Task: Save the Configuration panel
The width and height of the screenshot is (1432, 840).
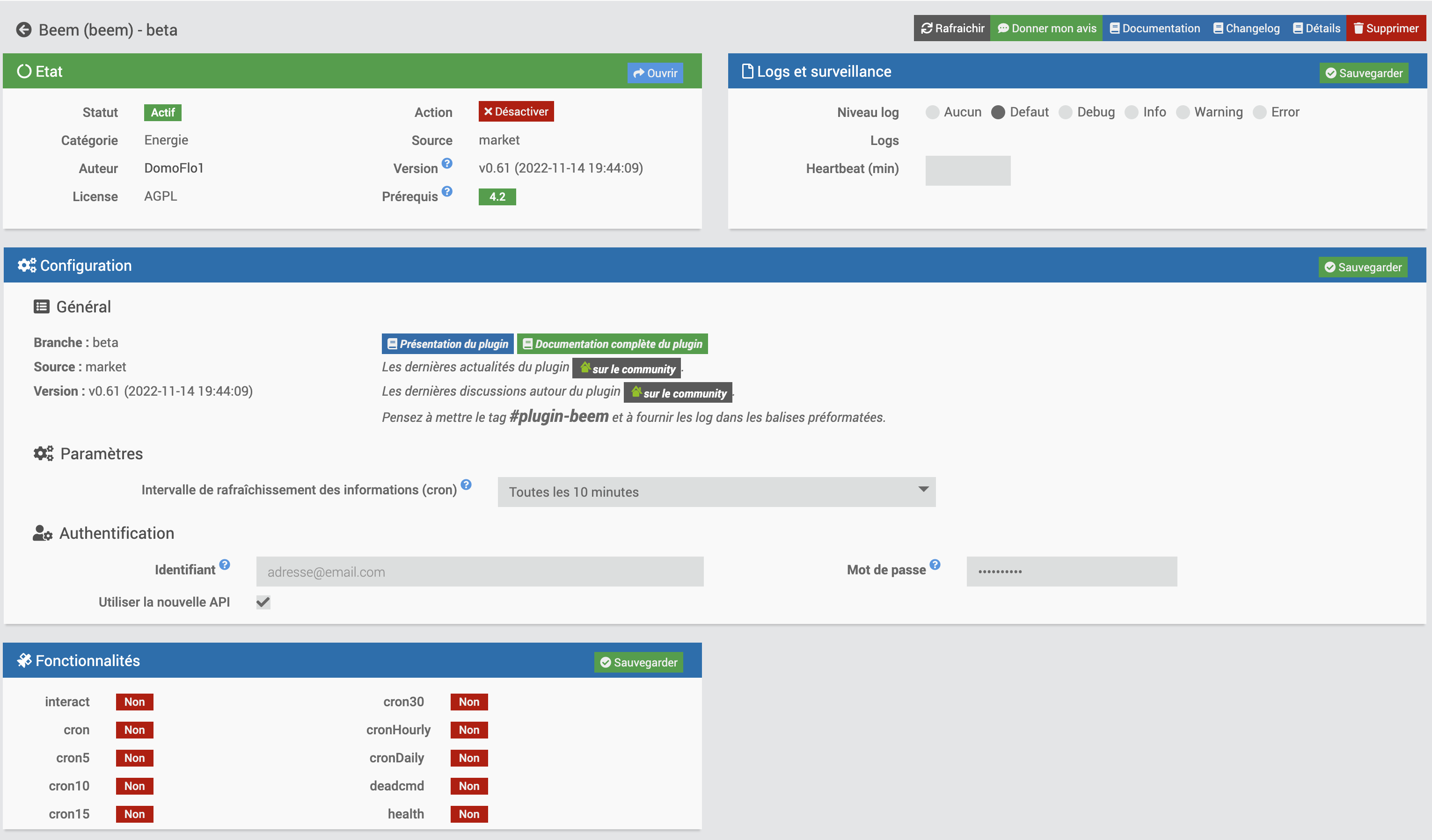Action: 1363,268
